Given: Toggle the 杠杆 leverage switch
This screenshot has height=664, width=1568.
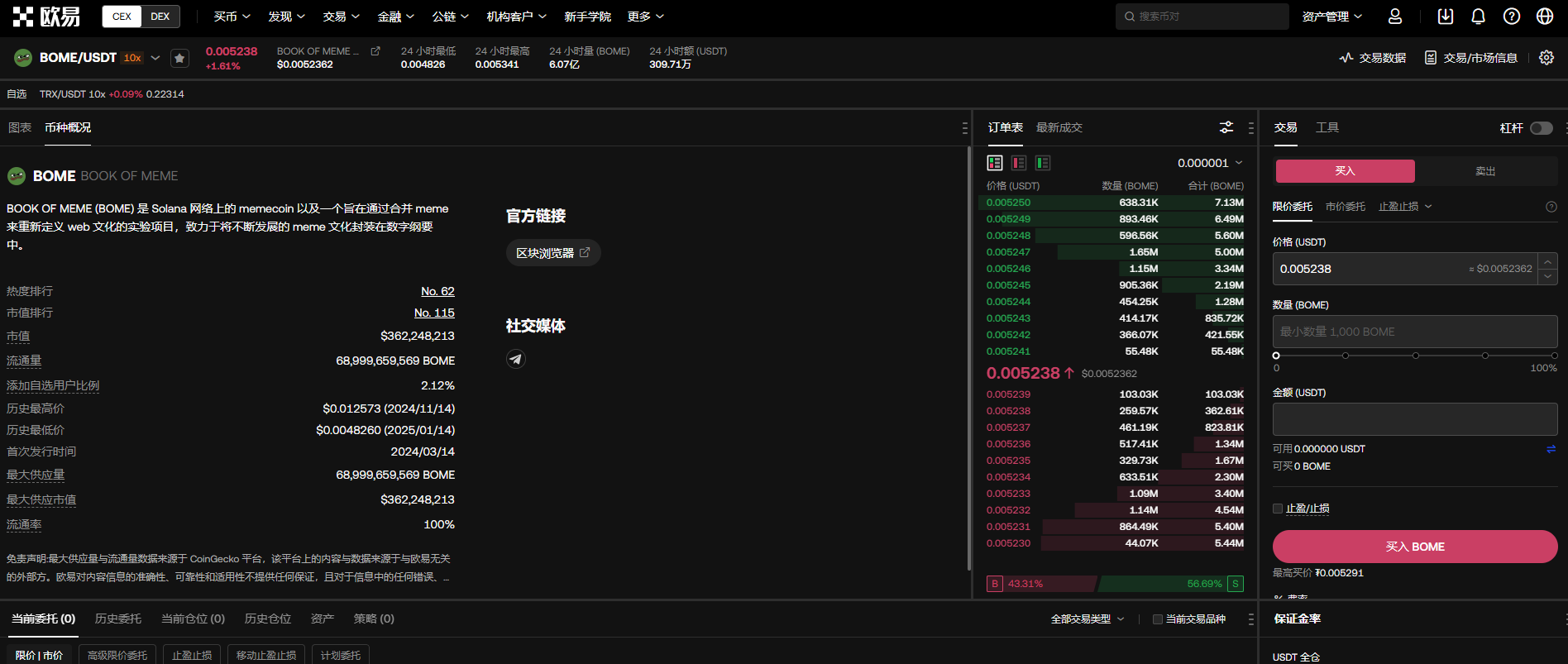Looking at the screenshot, I should 1542,128.
